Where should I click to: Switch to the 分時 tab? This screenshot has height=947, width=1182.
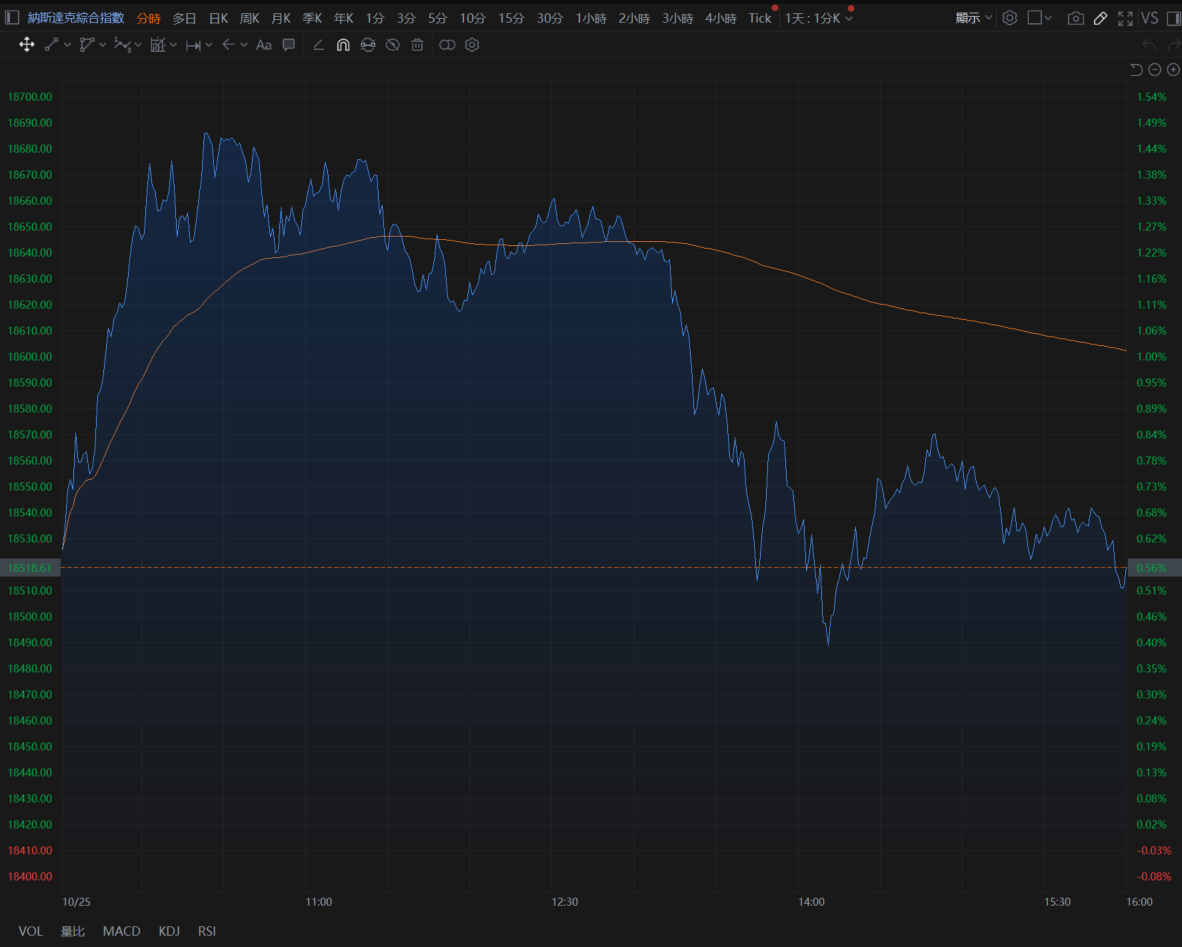tap(149, 18)
